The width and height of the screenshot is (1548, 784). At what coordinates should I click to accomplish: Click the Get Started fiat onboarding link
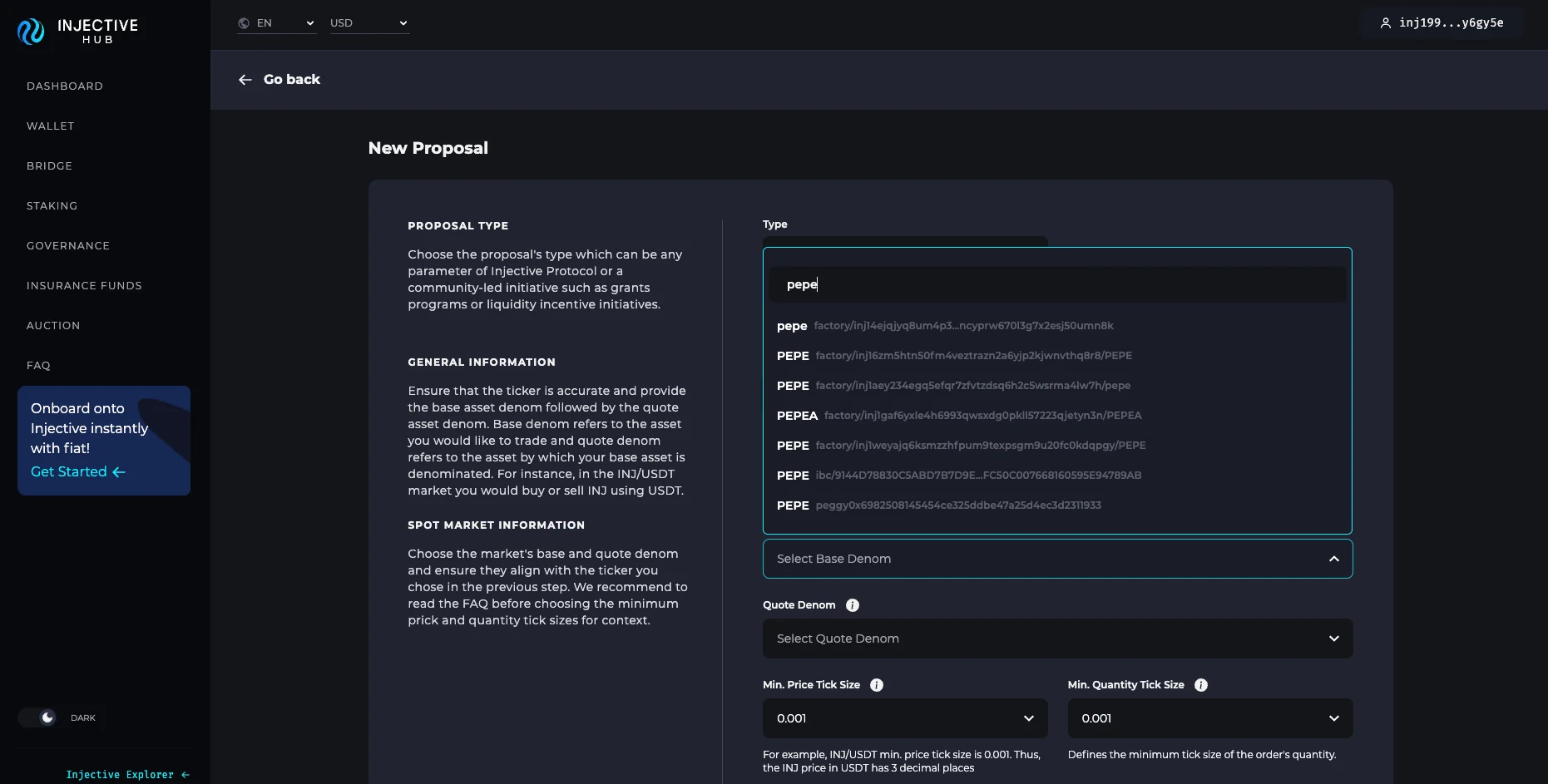point(78,472)
